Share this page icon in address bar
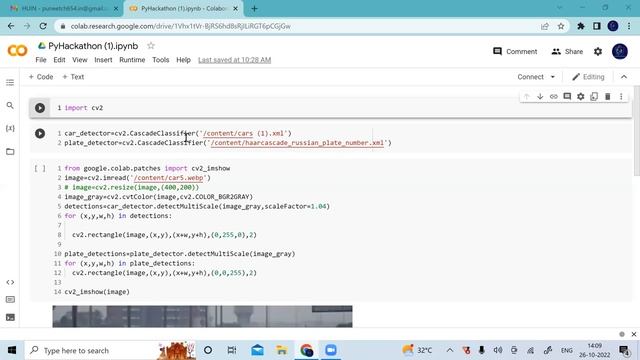Screen dimensions: 640x360 (544, 26)
